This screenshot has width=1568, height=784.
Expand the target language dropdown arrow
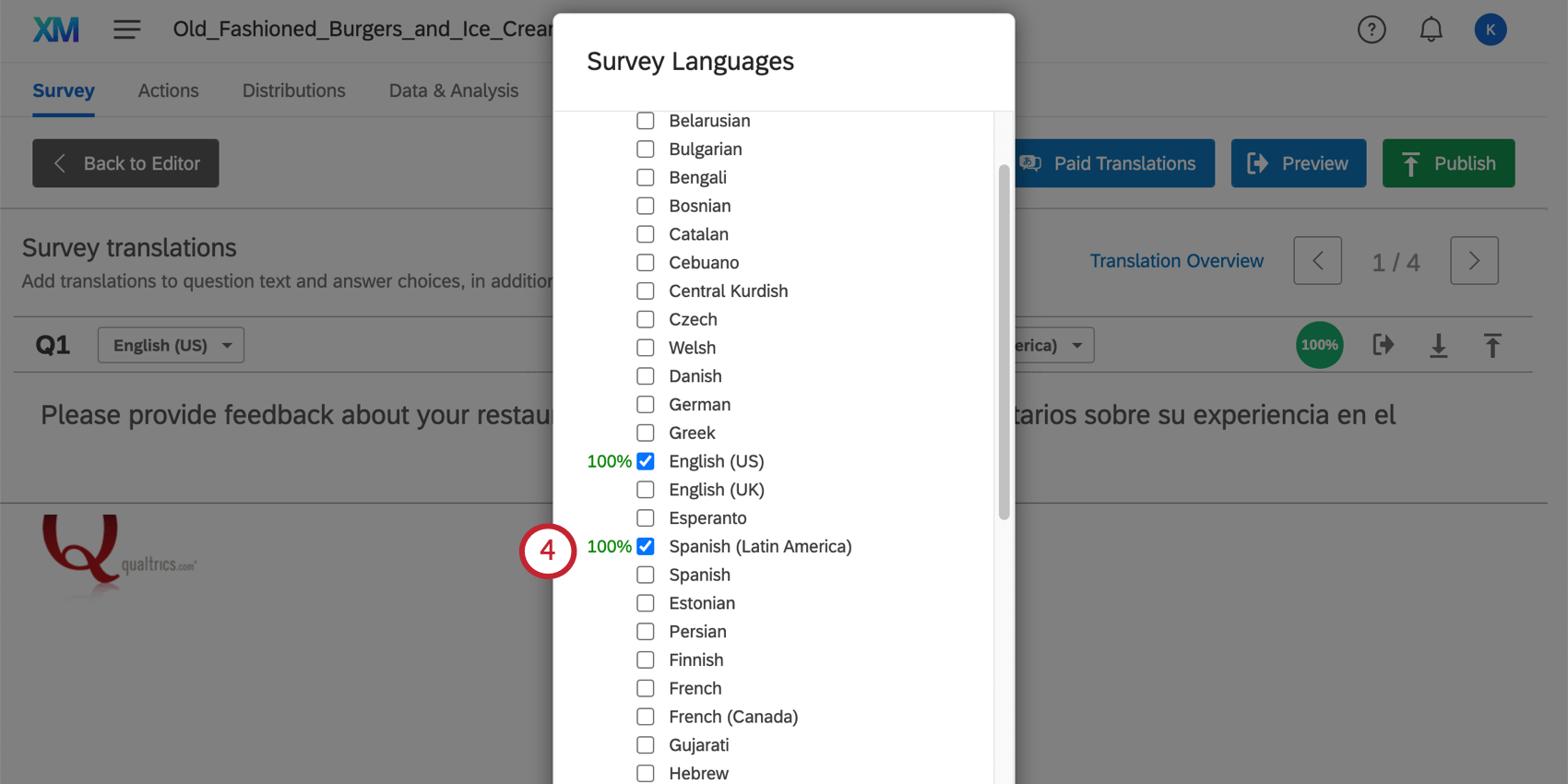pos(1076,345)
